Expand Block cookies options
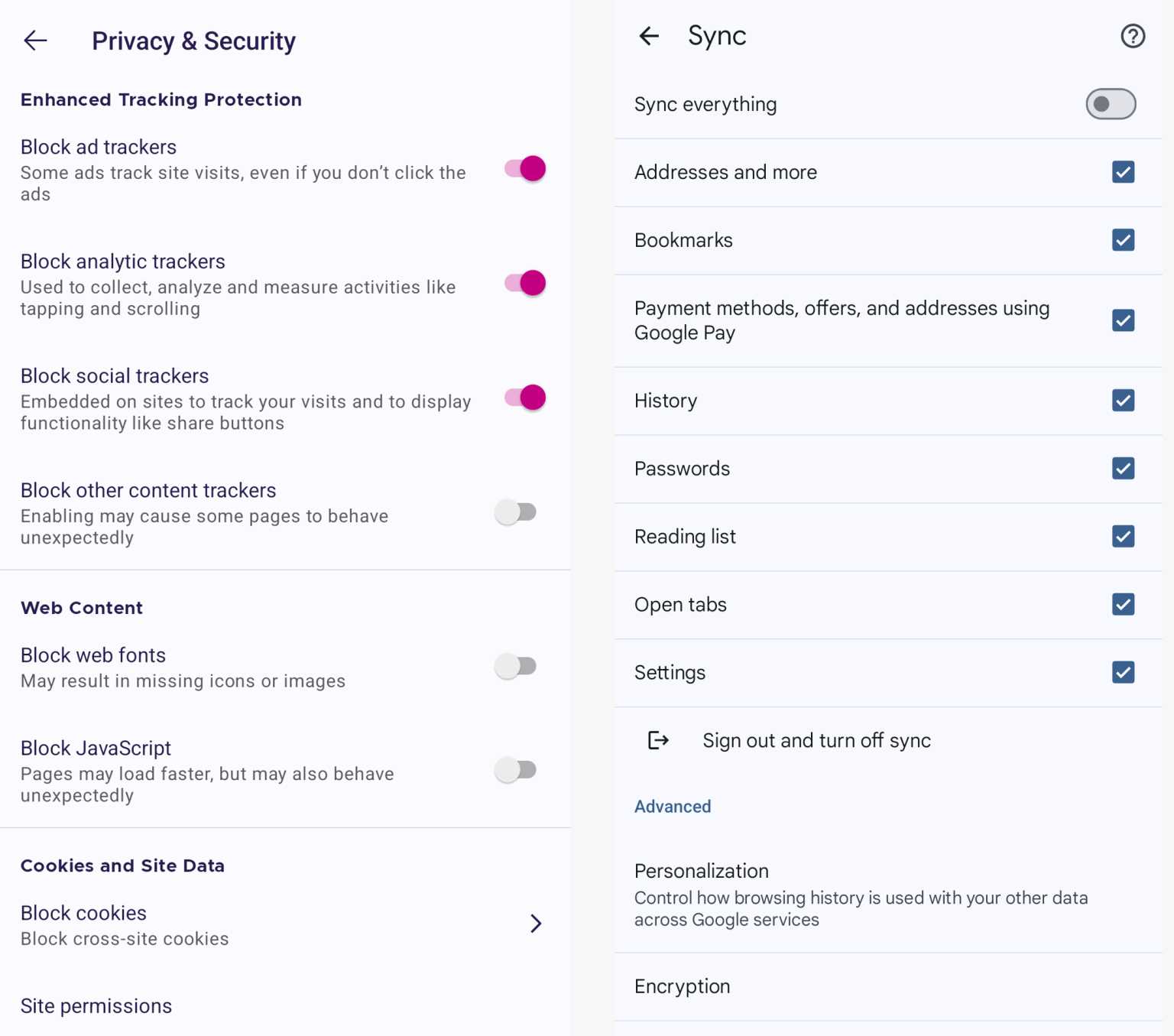This screenshot has width=1174, height=1036. point(537,924)
